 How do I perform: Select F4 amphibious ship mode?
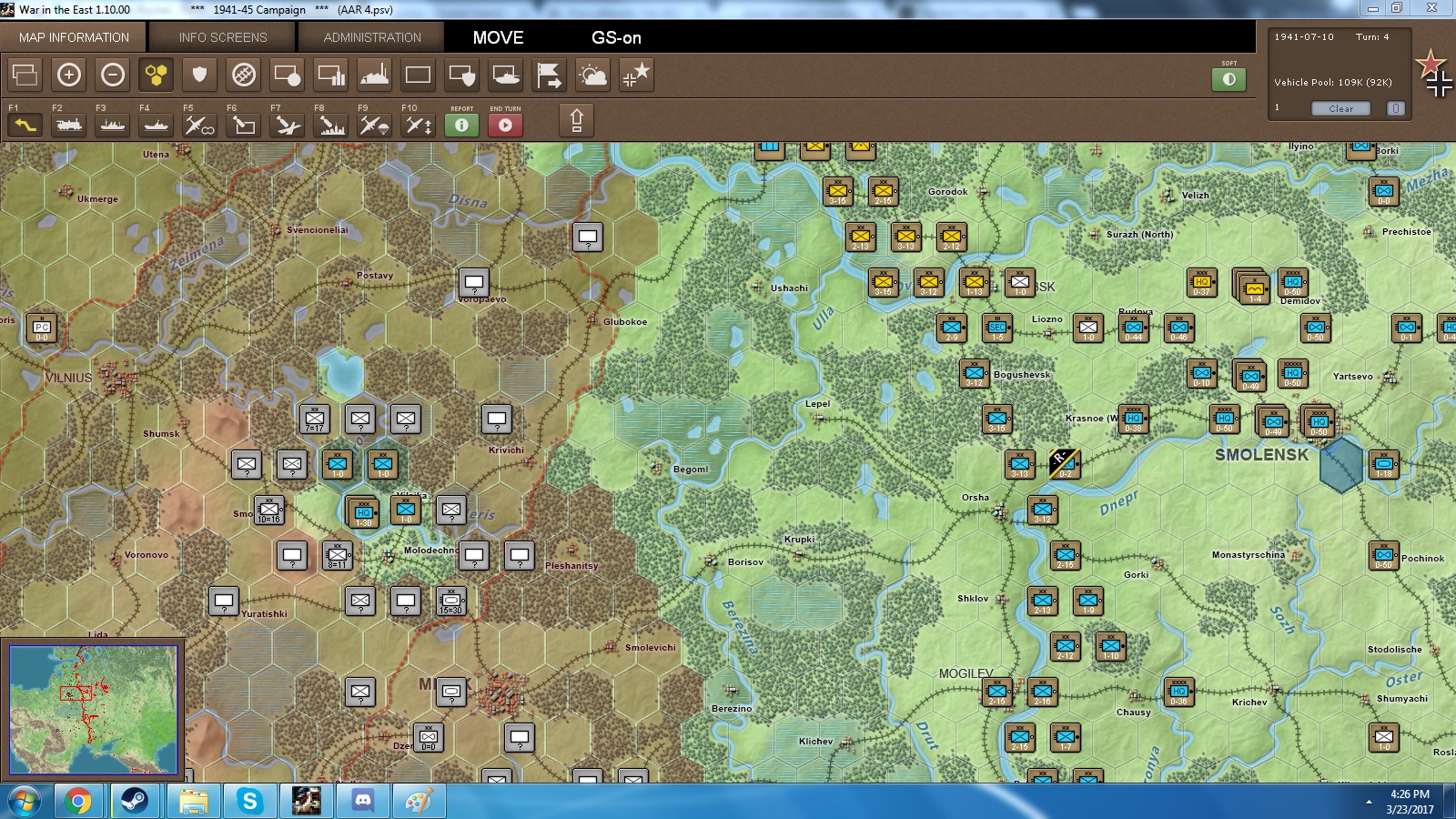click(x=157, y=125)
